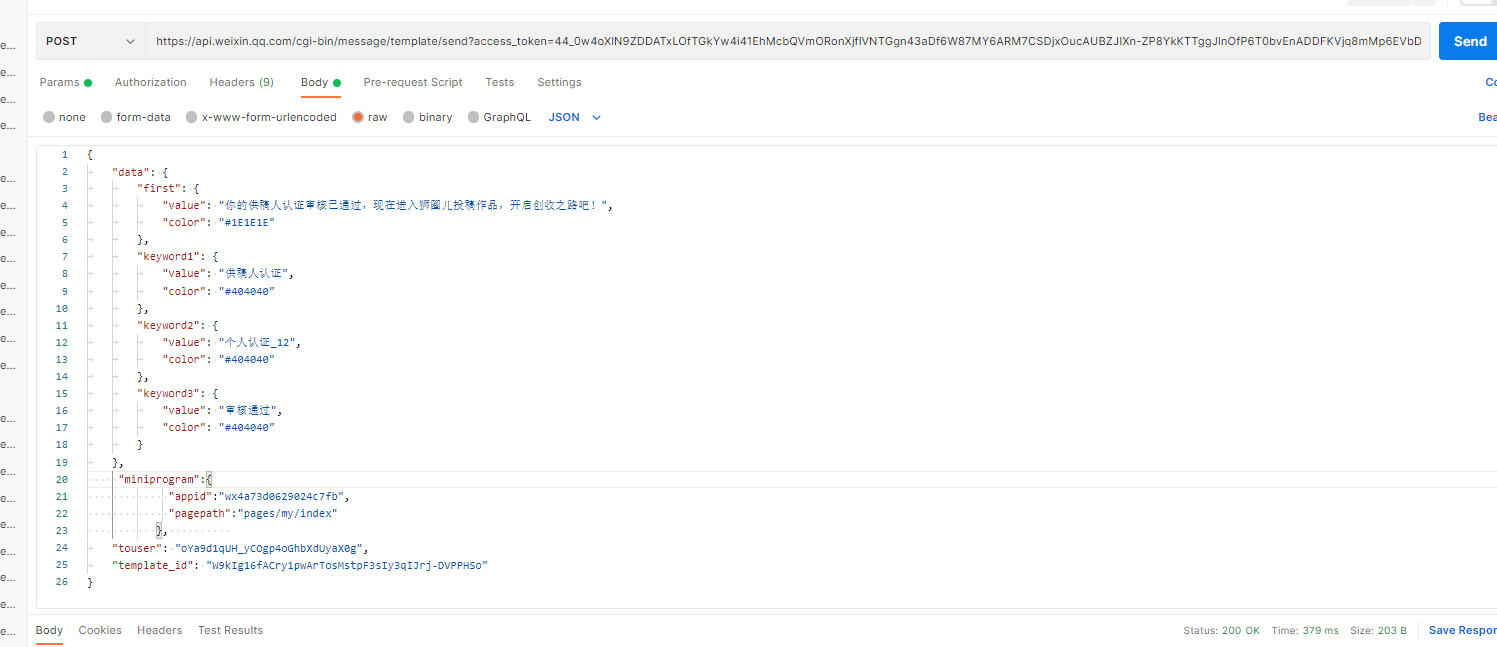Select the binary body type
1497x647 pixels.
(x=428, y=117)
